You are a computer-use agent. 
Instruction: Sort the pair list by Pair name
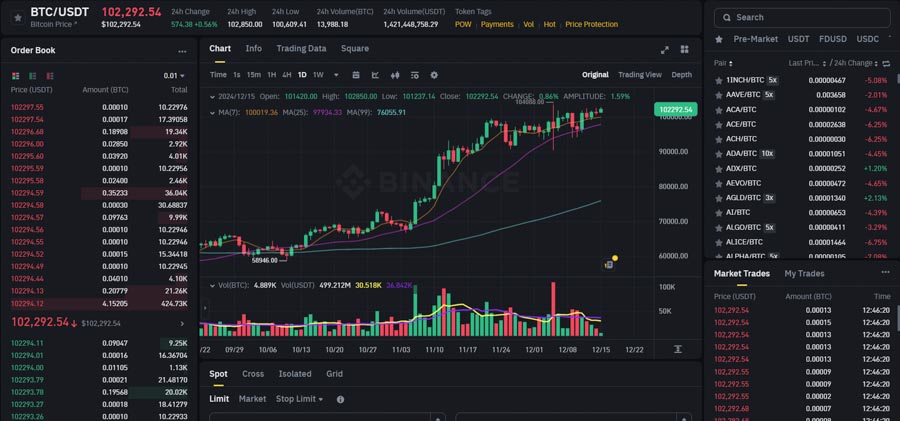tap(723, 63)
